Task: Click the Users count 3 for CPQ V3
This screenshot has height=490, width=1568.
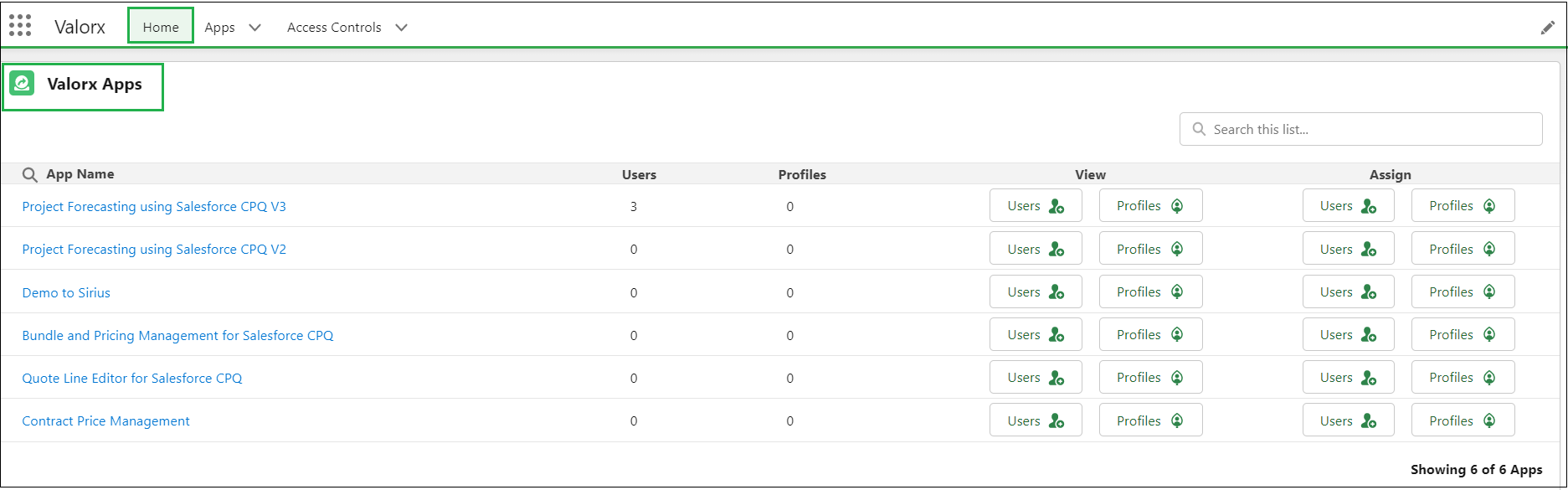Action: pos(634,206)
